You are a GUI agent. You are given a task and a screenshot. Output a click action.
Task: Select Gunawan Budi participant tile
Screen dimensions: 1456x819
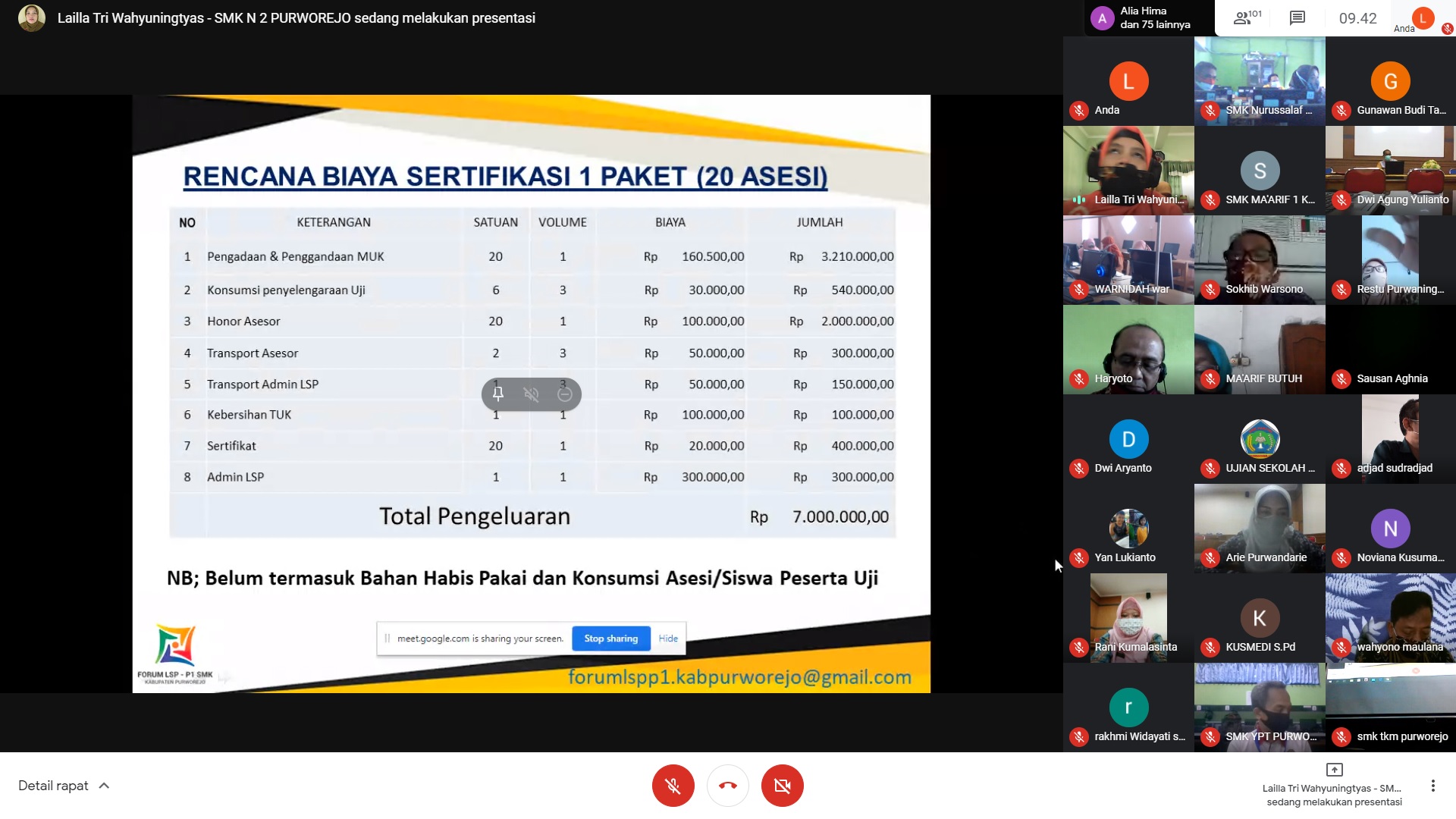tap(1390, 81)
